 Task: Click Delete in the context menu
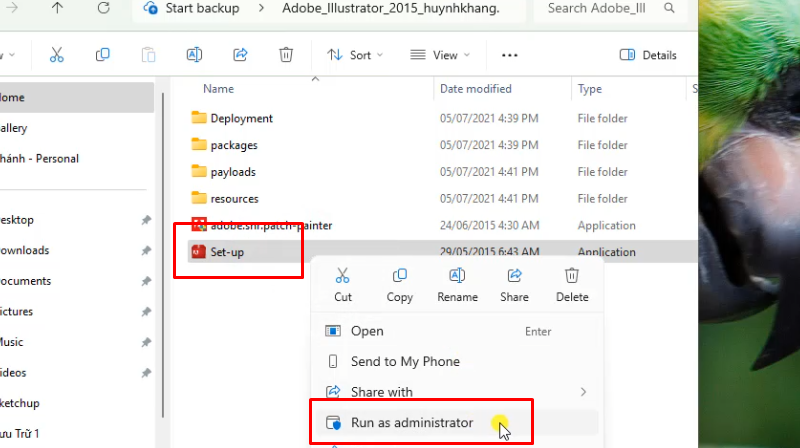(572, 285)
